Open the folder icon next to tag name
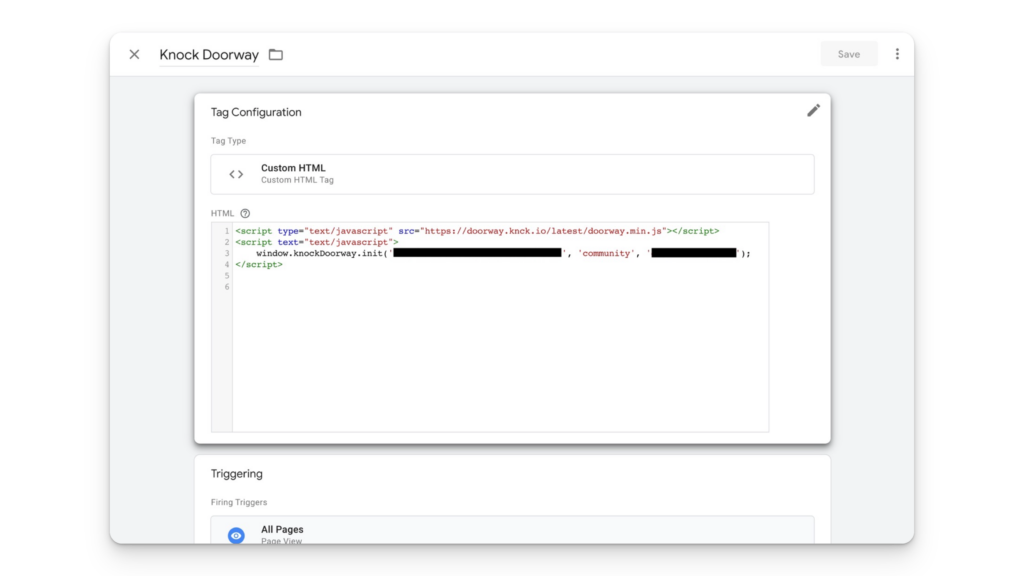The height and width of the screenshot is (576, 1024). click(x=276, y=55)
